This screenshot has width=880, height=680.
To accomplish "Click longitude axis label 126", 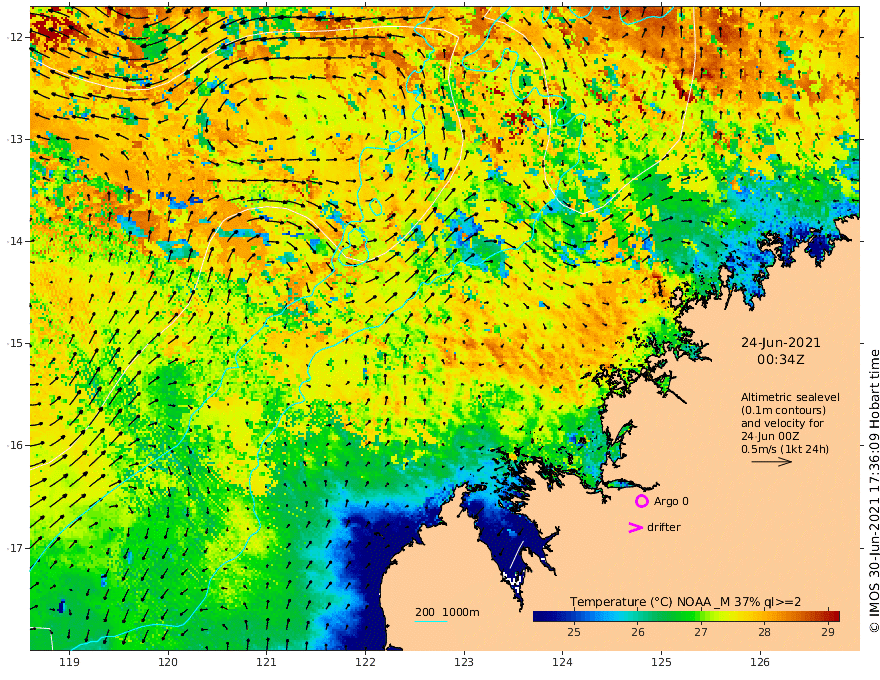I will [760, 662].
